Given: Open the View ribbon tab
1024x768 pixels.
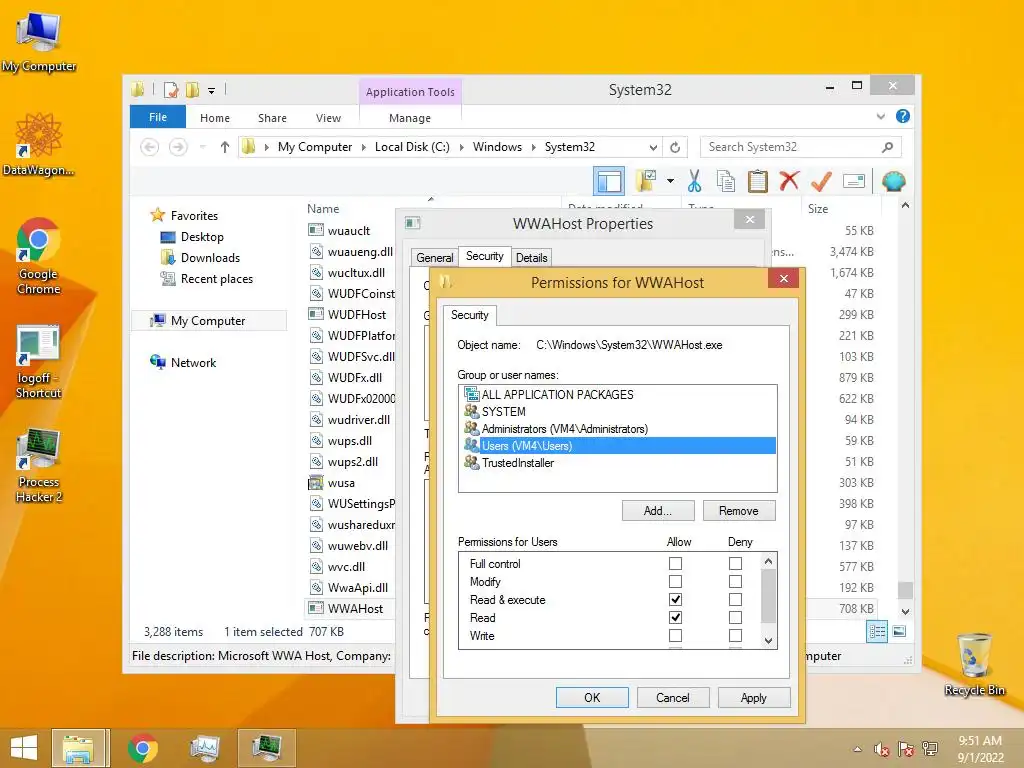Looking at the screenshot, I should click(328, 118).
